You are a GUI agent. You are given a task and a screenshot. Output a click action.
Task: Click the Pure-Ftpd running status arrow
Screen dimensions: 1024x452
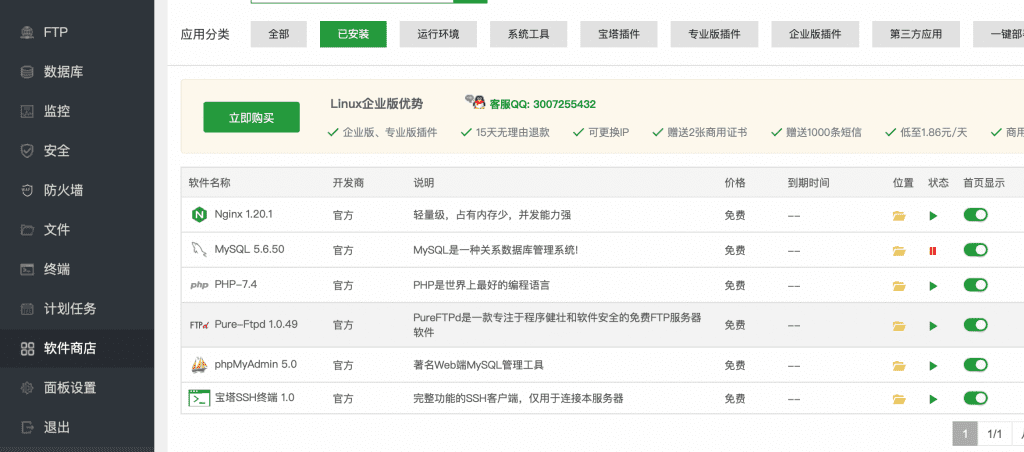(x=933, y=325)
